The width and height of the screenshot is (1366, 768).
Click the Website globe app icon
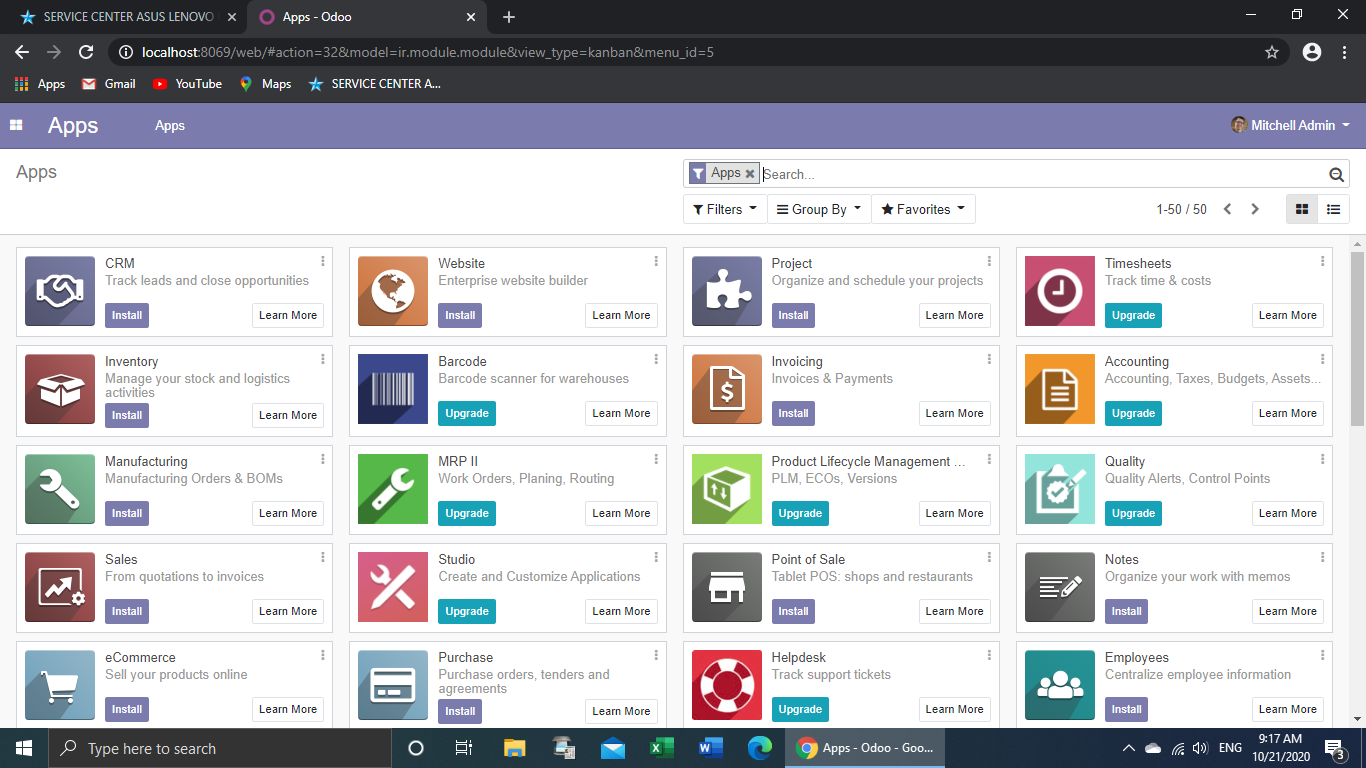pos(393,291)
